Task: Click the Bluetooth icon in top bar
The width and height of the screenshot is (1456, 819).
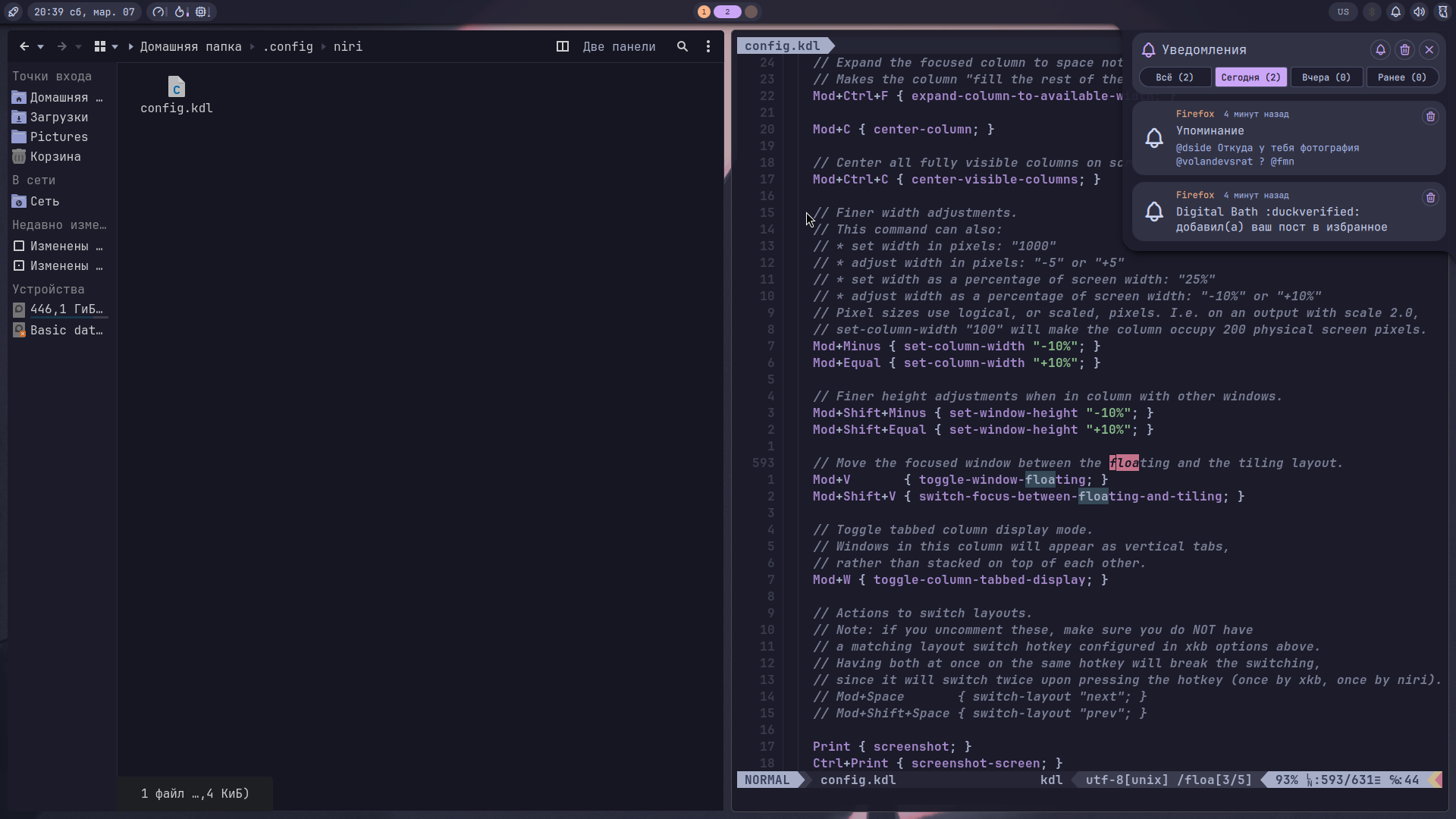Action: (1372, 11)
